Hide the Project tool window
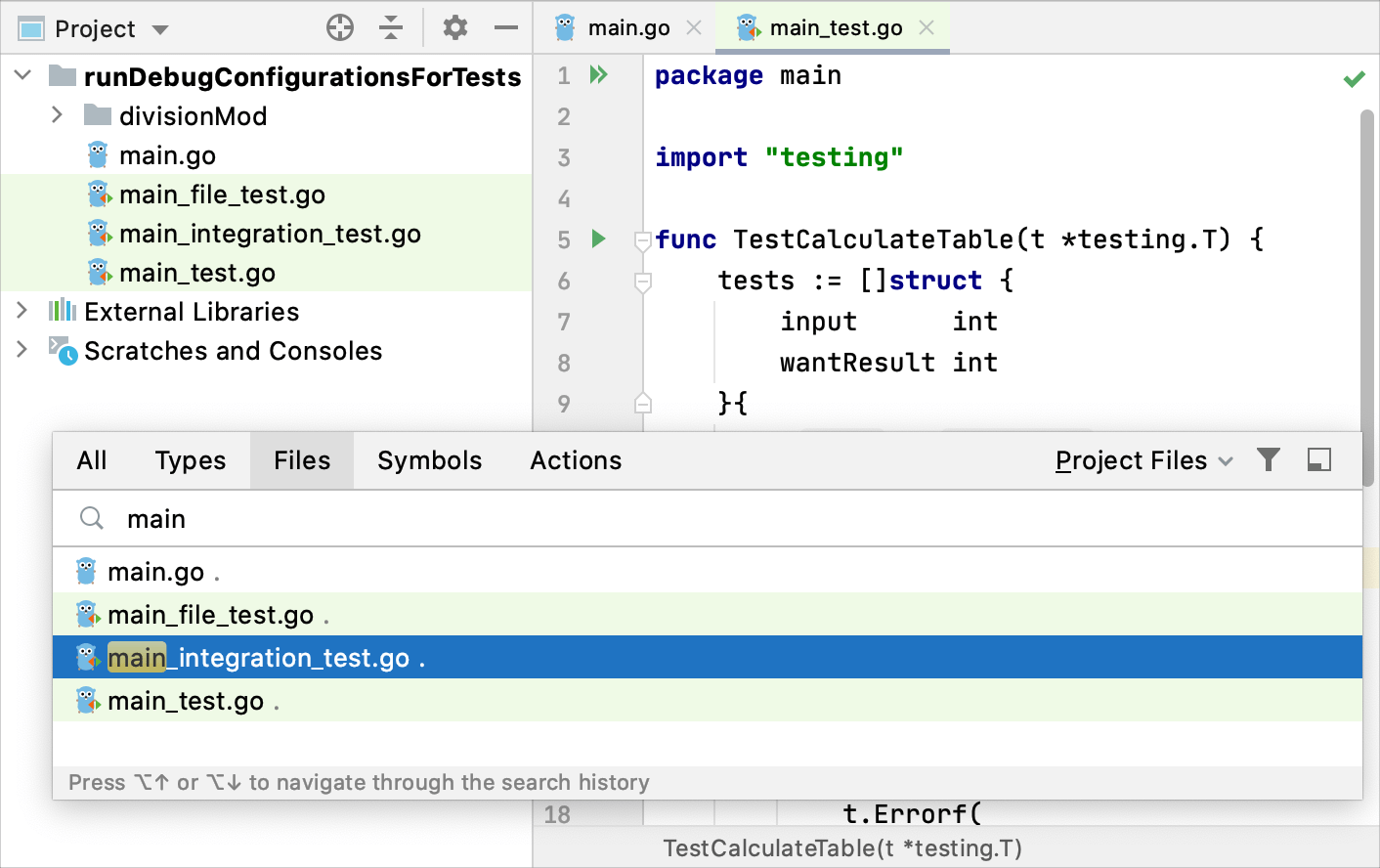The image size is (1380, 868). point(506,27)
